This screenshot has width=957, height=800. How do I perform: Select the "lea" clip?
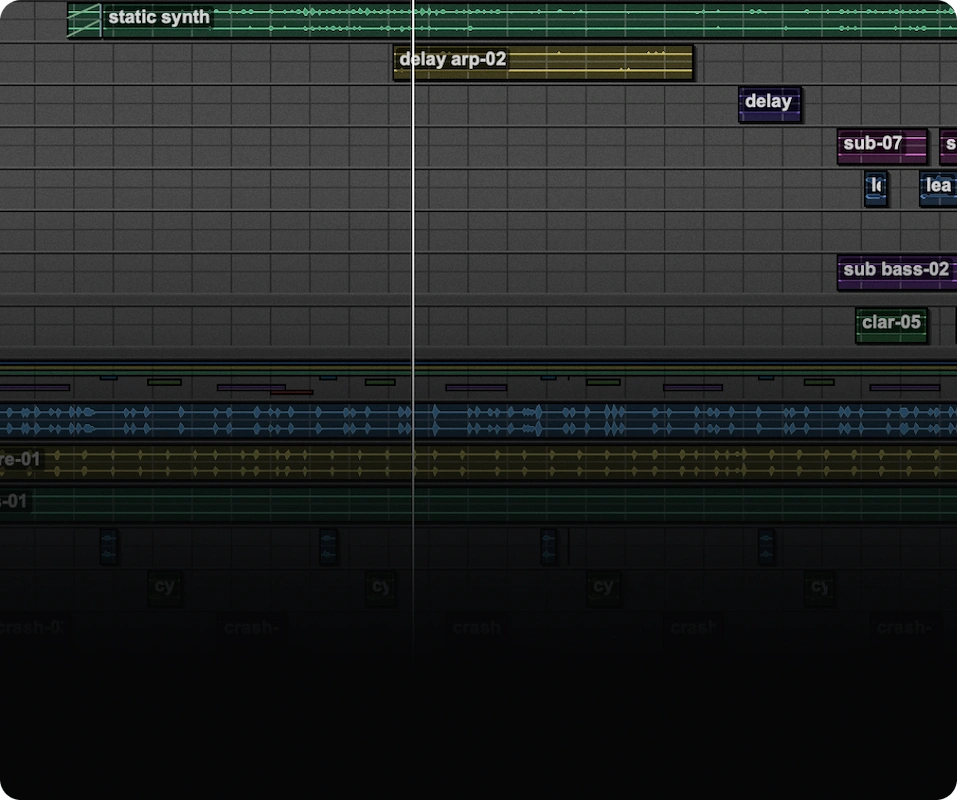pyautogui.click(x=938, y=189)
